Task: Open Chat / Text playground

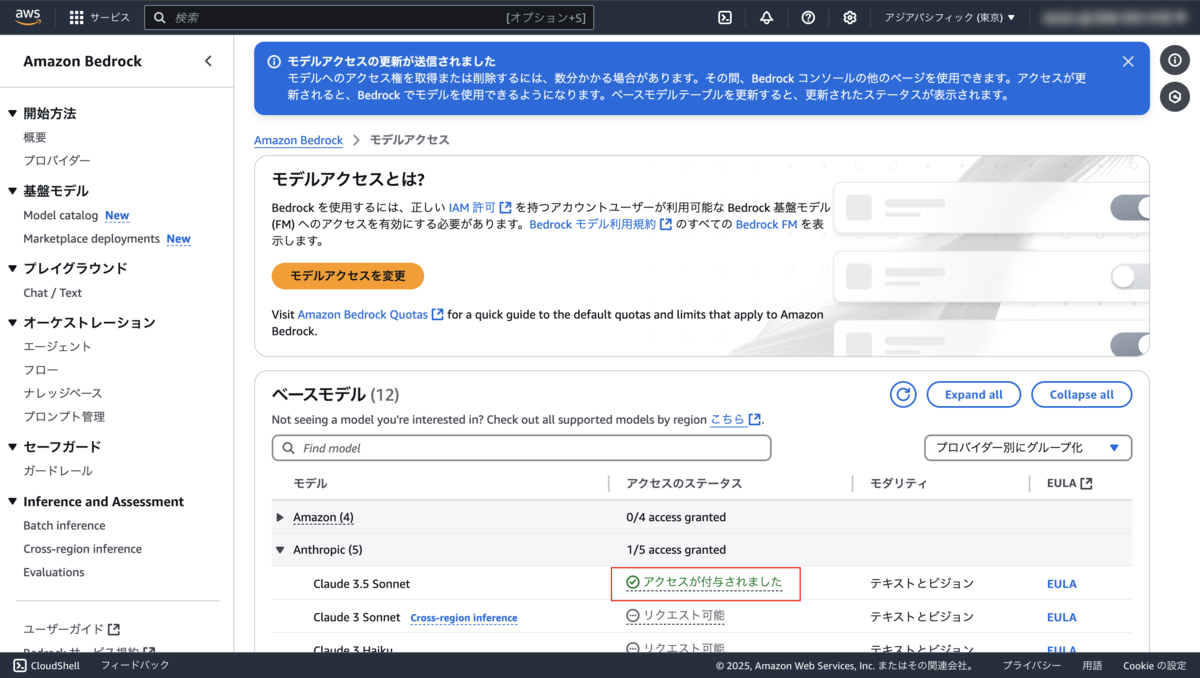Action: (x=53, y=293)
